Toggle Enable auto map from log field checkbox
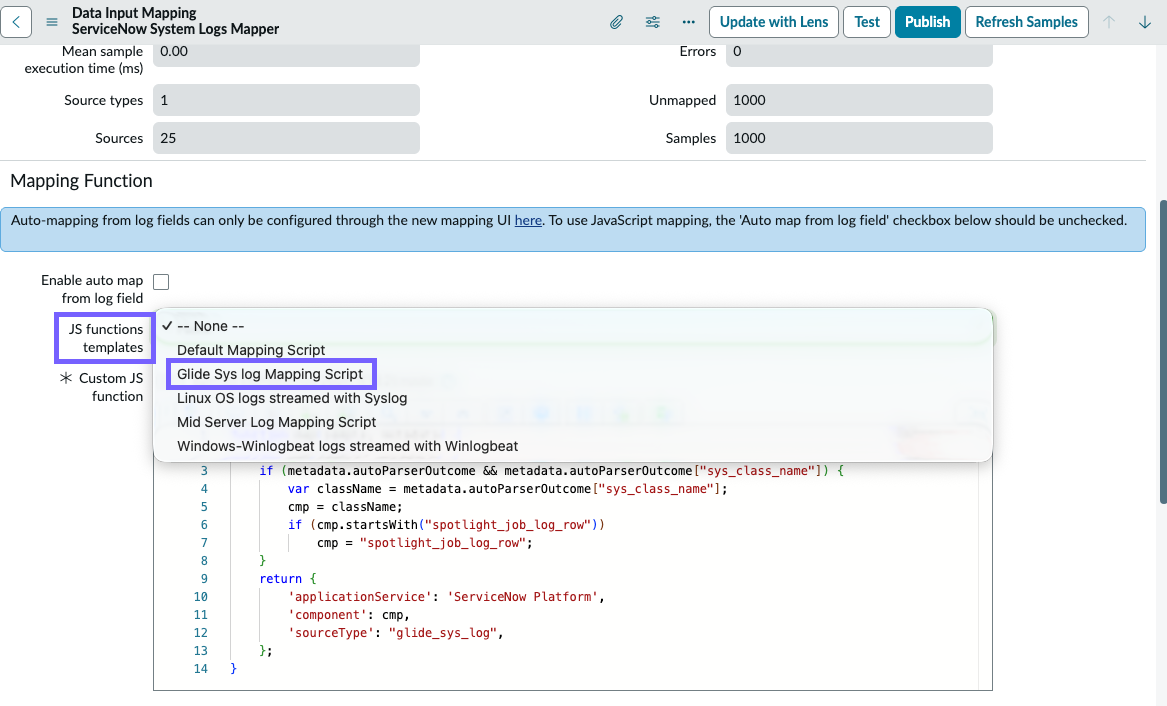 (x=161, y=282)
